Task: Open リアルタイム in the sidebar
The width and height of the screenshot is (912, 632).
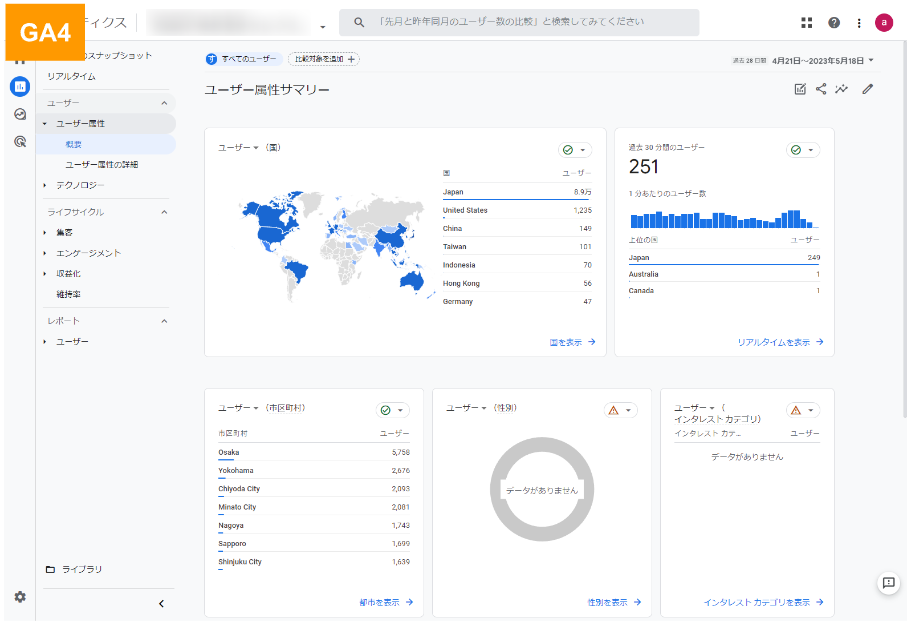Action: click(72, 77)
